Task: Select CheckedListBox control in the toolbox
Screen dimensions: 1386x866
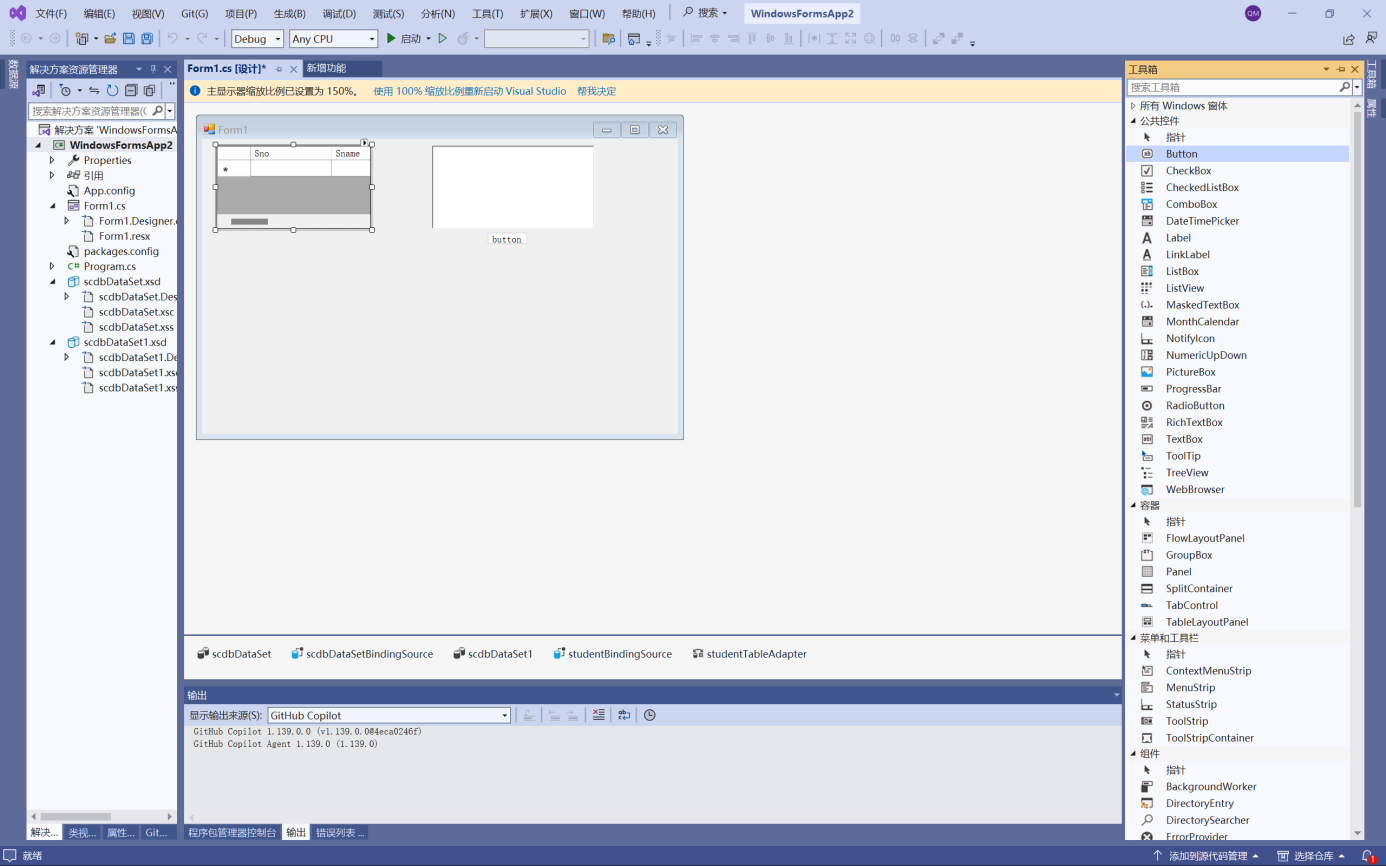Action: 1202,187
